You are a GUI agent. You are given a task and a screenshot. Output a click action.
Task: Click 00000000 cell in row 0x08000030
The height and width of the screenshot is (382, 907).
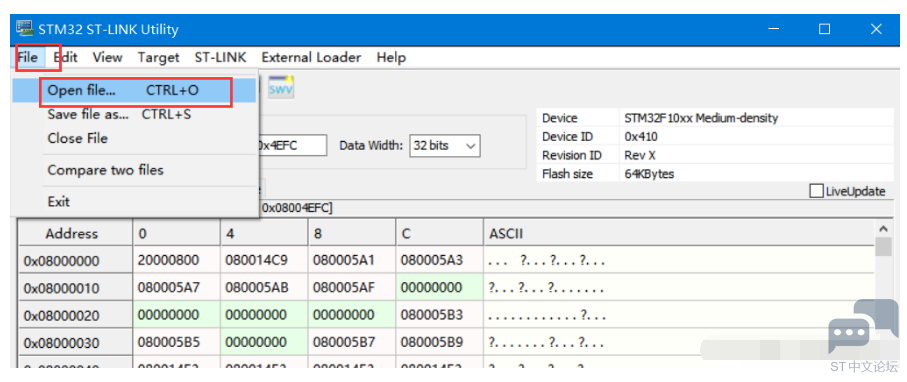(264, 343)
